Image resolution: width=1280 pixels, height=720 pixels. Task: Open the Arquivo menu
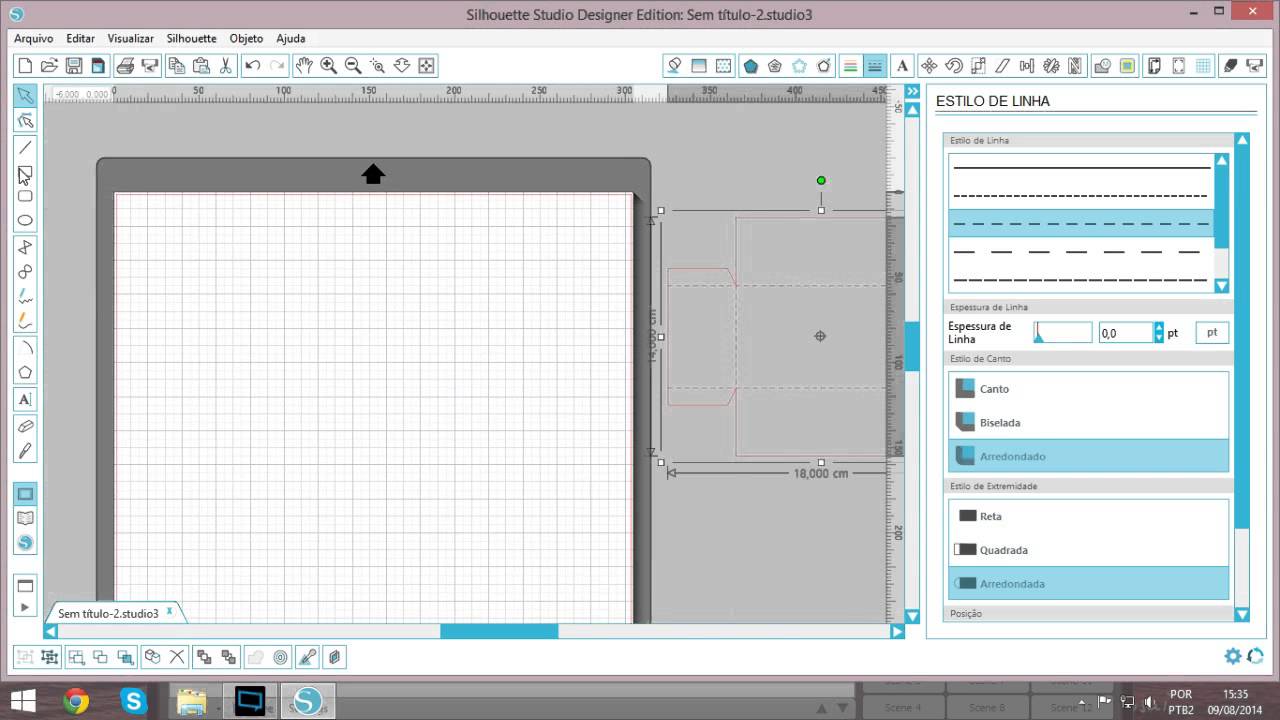point(34,38)
